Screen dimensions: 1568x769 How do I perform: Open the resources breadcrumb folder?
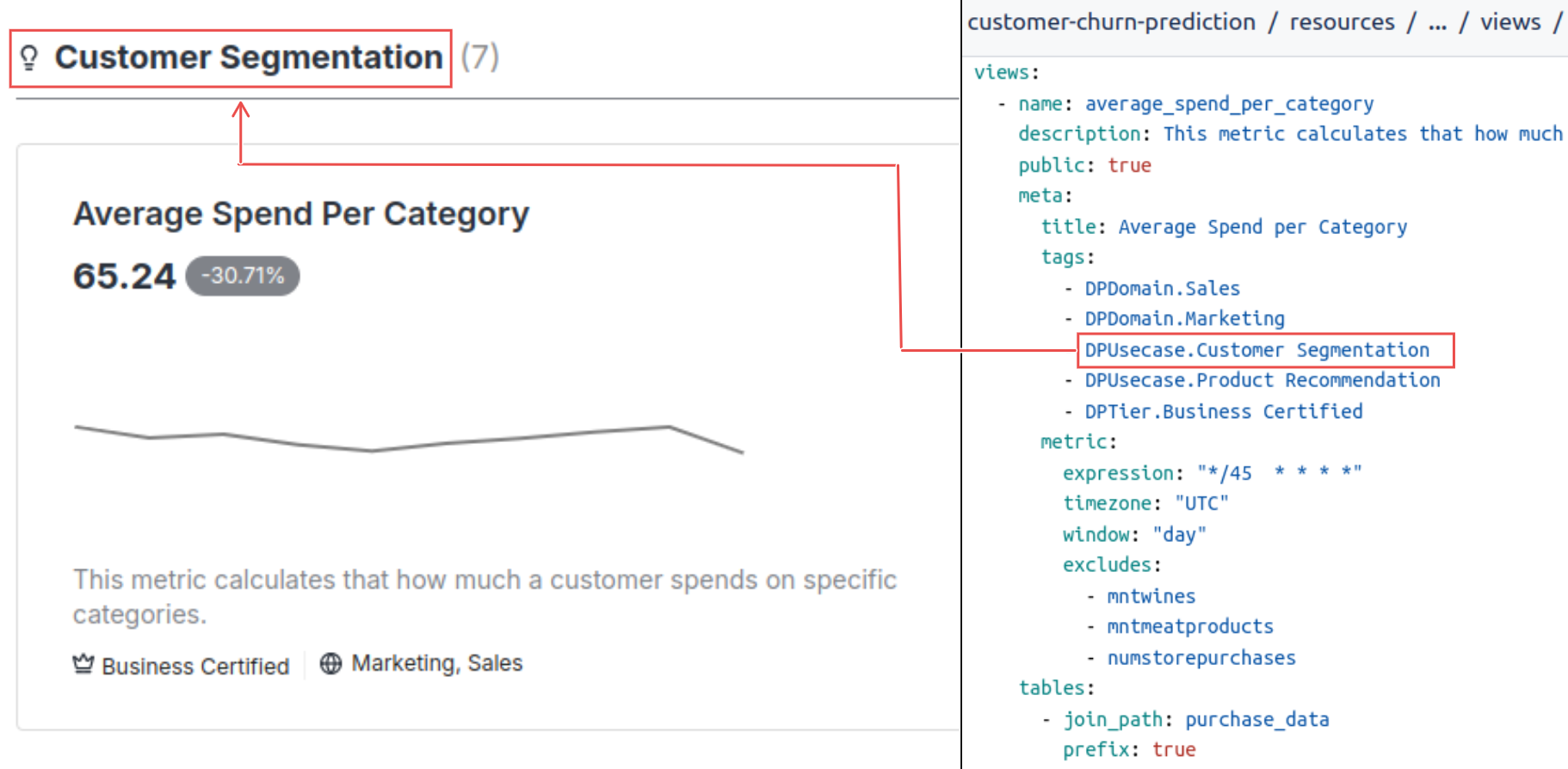click(x=1342, y=22)
